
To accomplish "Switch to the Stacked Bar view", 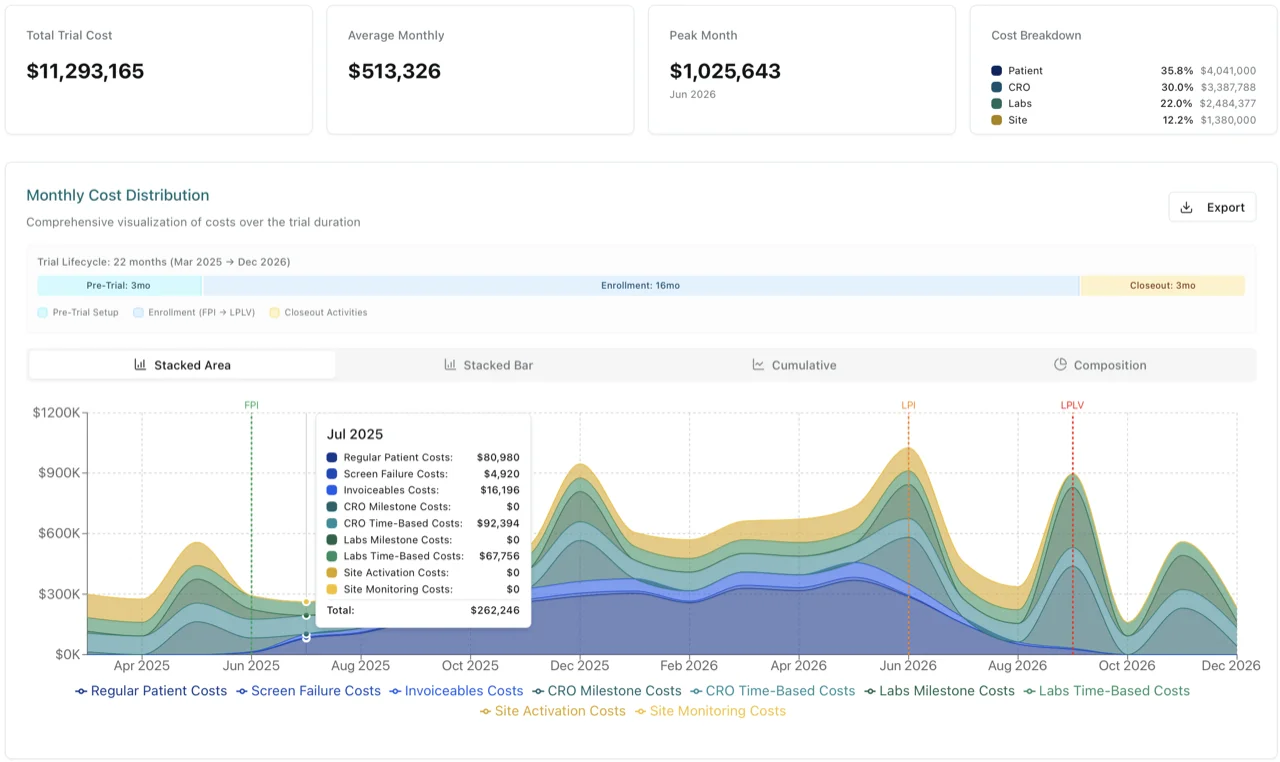I will (488, 364).
